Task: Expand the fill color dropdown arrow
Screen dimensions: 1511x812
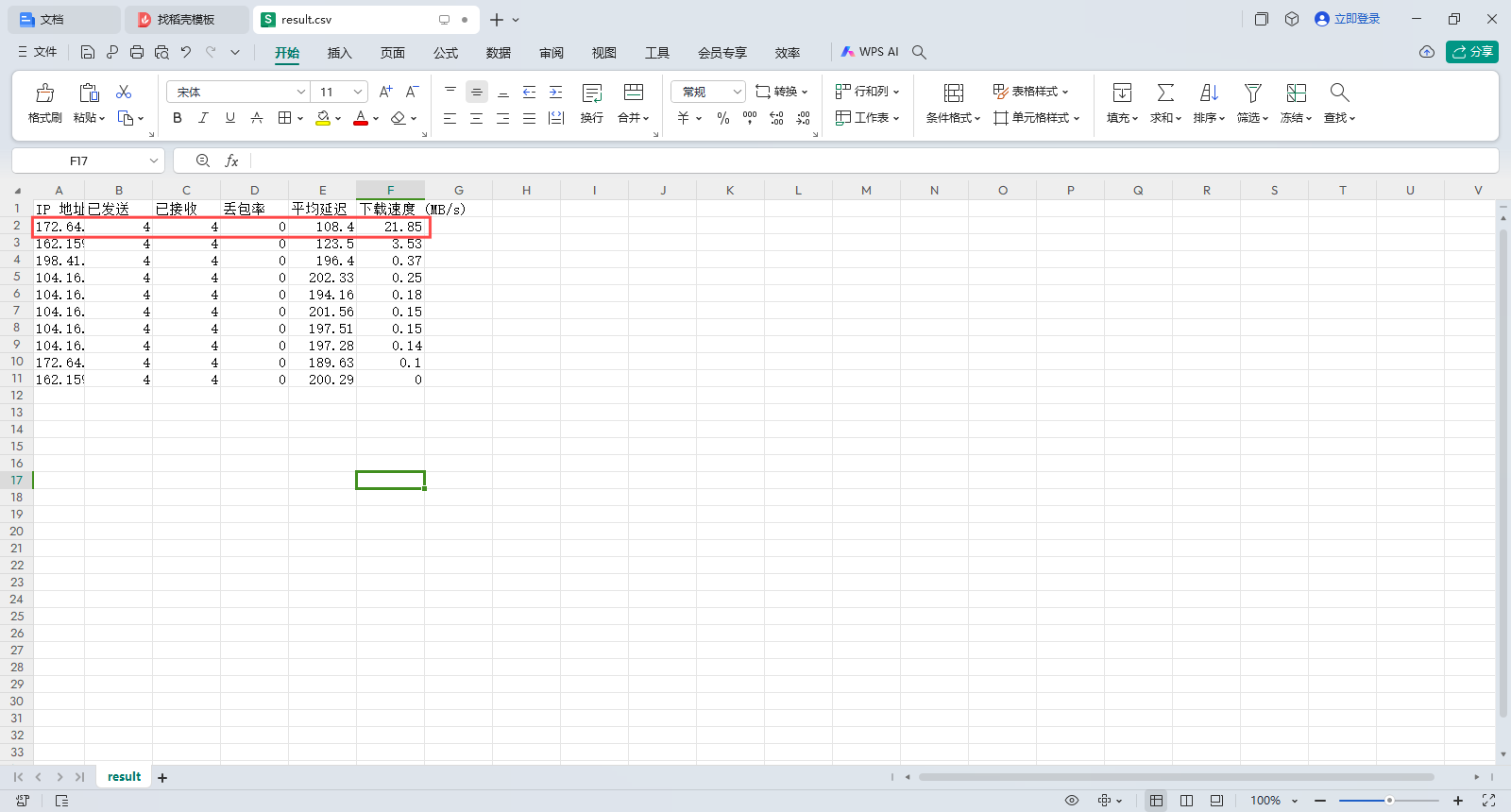Action: pos(338,119)
